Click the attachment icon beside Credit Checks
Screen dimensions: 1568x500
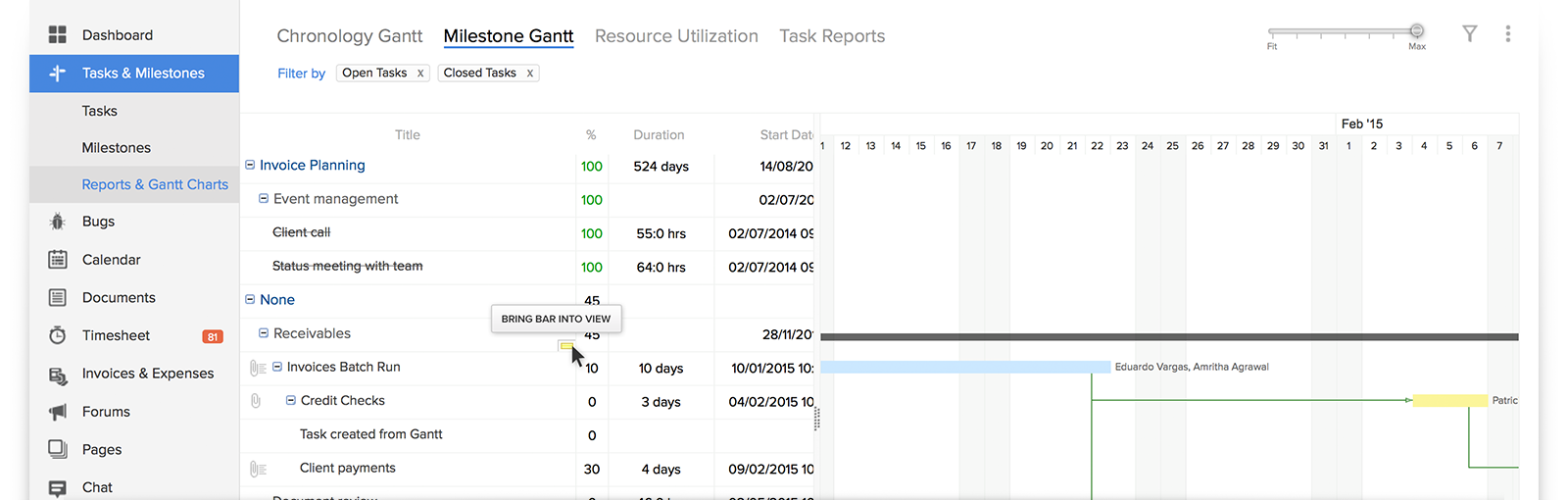pyautogui.click(x=256, y=401)
